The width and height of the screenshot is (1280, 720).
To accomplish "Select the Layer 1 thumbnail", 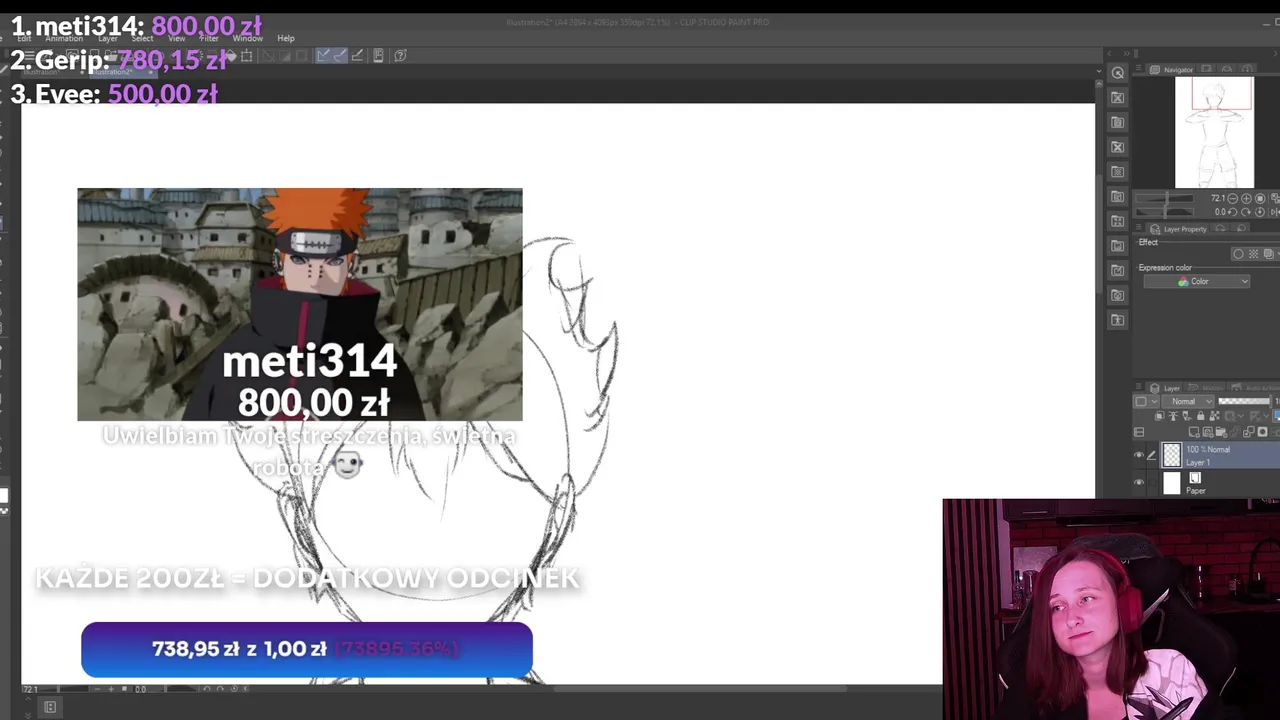I will click(x=1172, y=455).
